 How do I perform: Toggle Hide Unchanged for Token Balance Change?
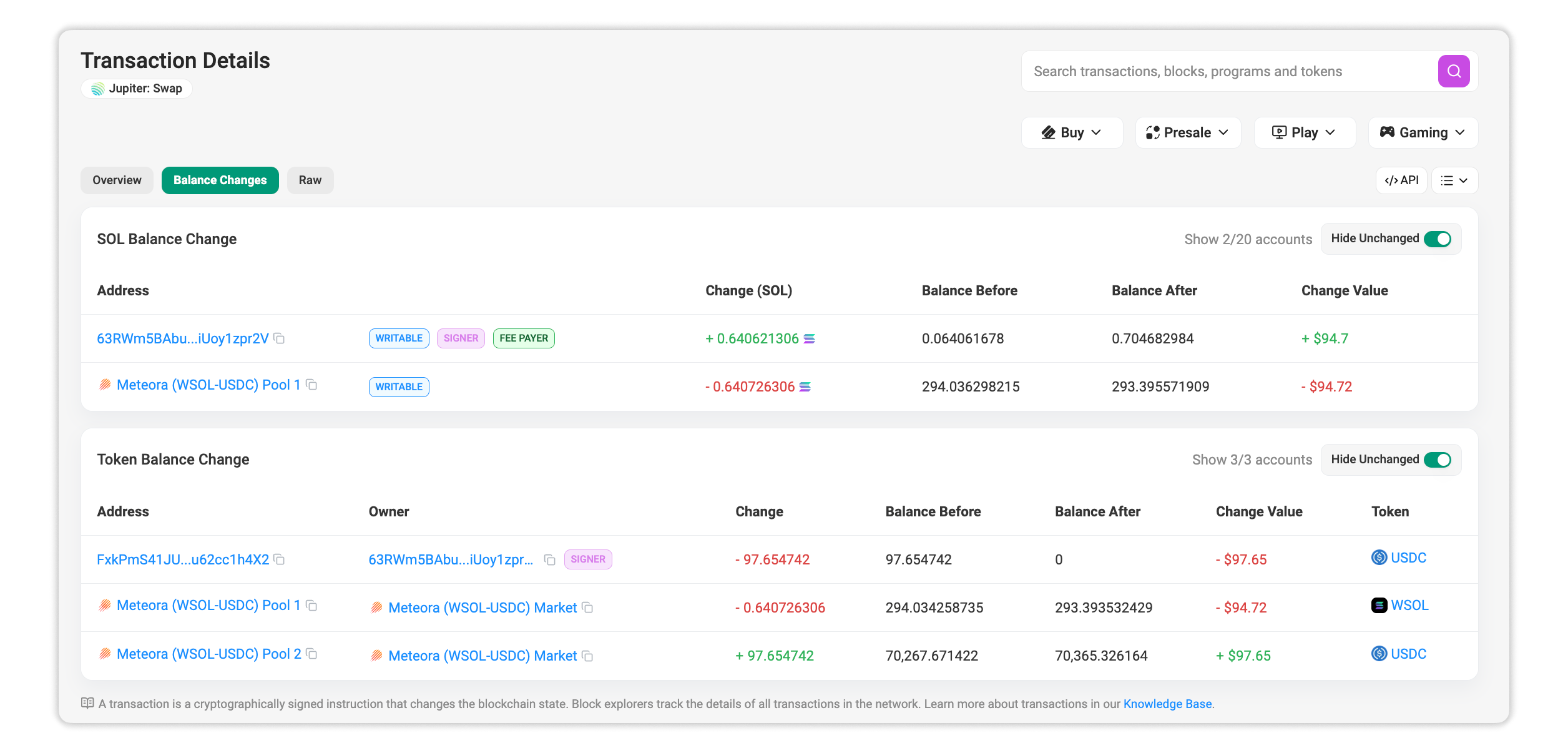pos(1438,460)
